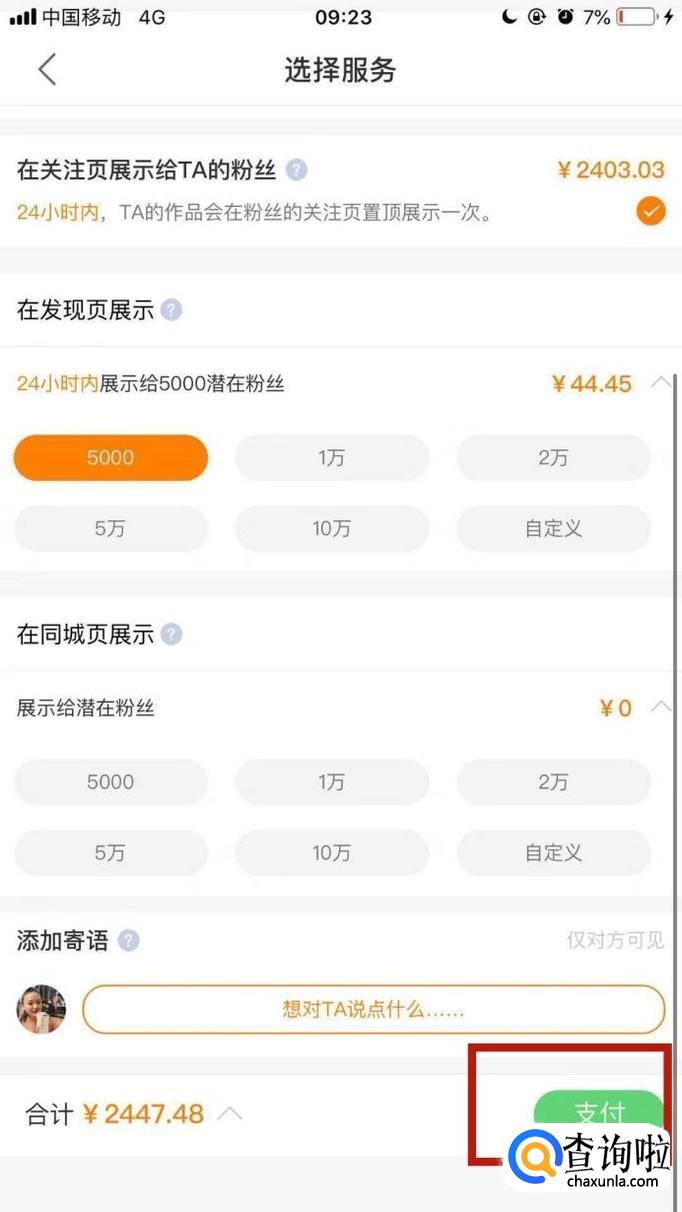Viewport: 682px width, 1212px height.
Task: Choose 自定义 under 在发现页展示
Action: click(x=553, y=529)
